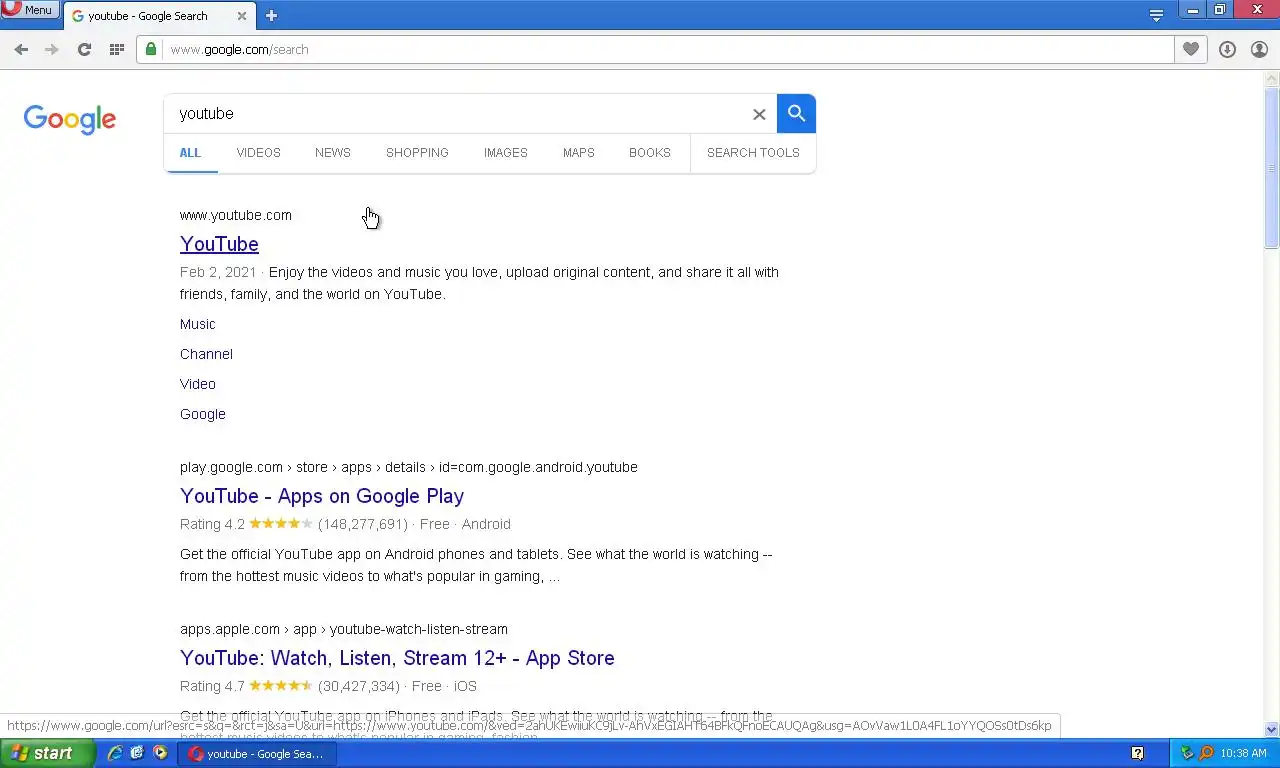Click the Rating 4.2 stars text
The height and width of the screenshot is (768, 1280).
coord(246,524)
